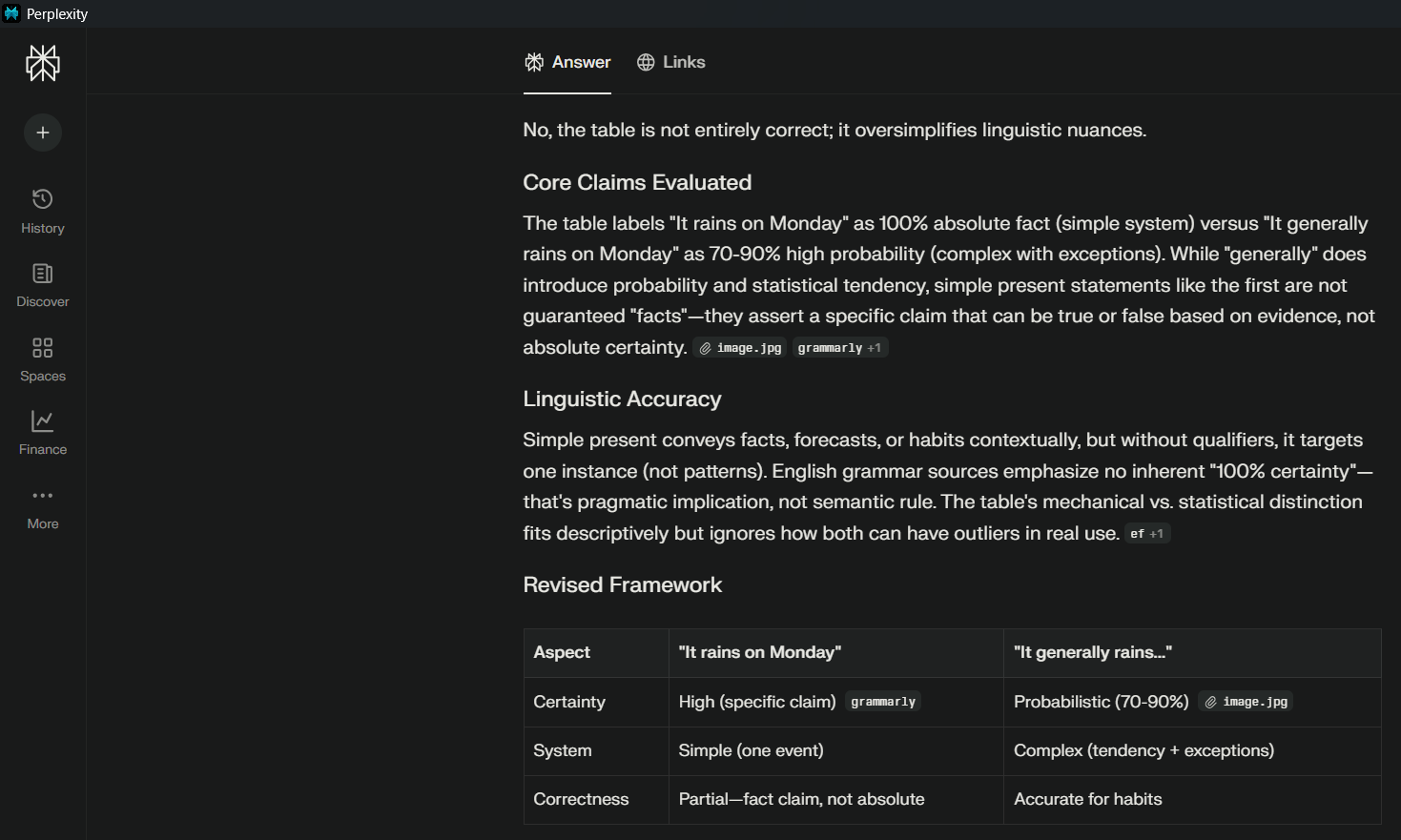Open grammarly +1 citation in Core Claims paragraph
Screen dimensions: 1401x840
(839, 348)
